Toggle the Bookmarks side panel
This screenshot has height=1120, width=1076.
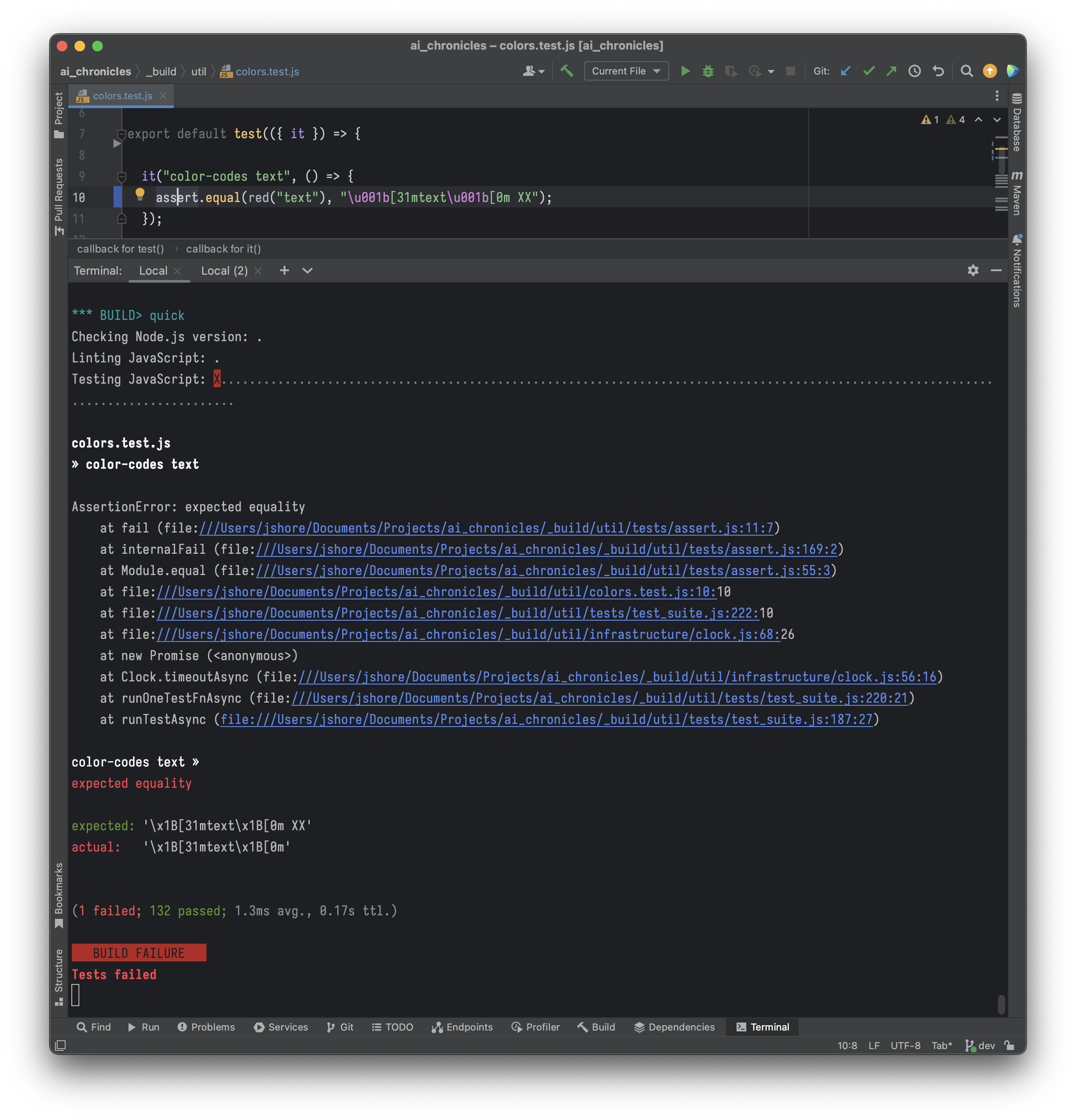pyautogui.click(x=59, y=895)
